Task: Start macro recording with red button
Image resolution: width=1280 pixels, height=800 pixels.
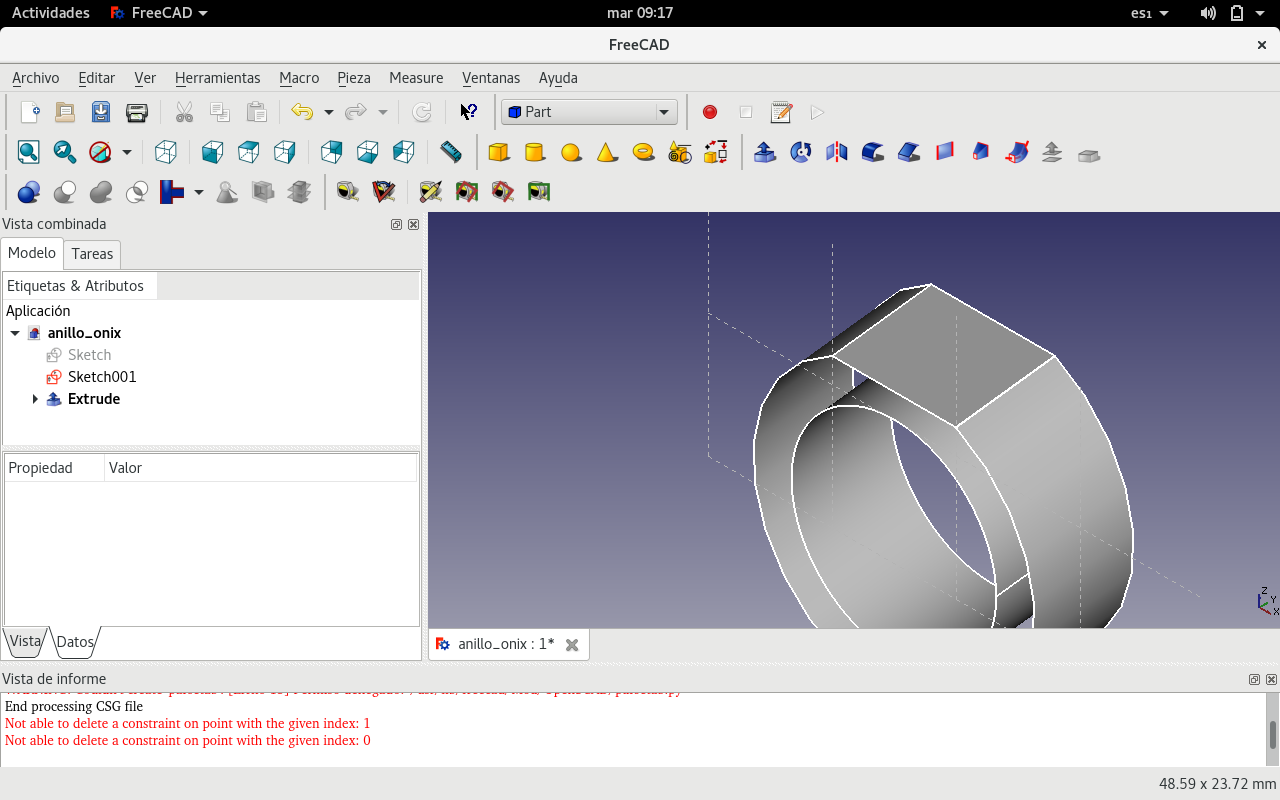Action: (710, 112)
